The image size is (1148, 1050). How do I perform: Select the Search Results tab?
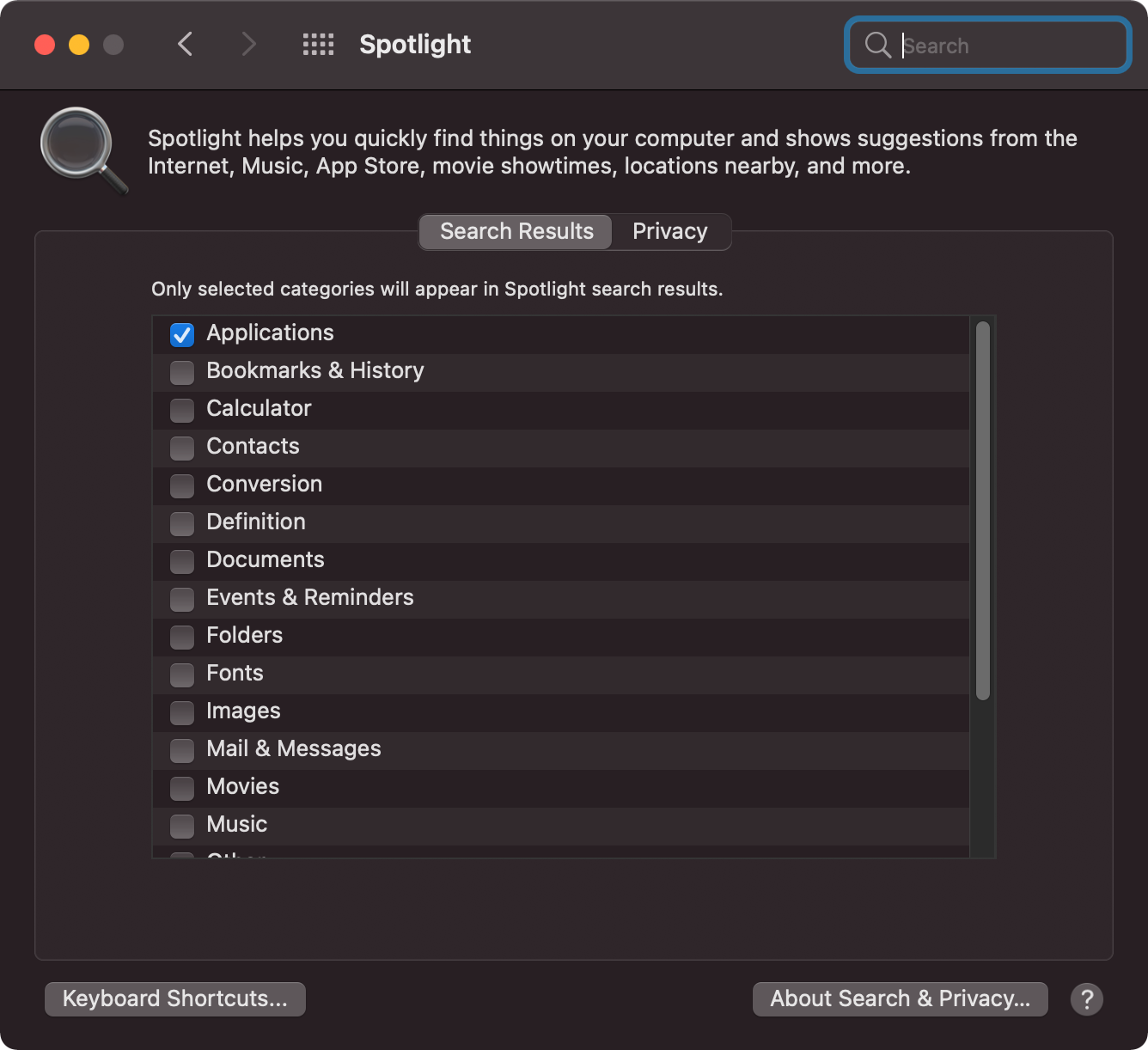[x=516, y=232]
